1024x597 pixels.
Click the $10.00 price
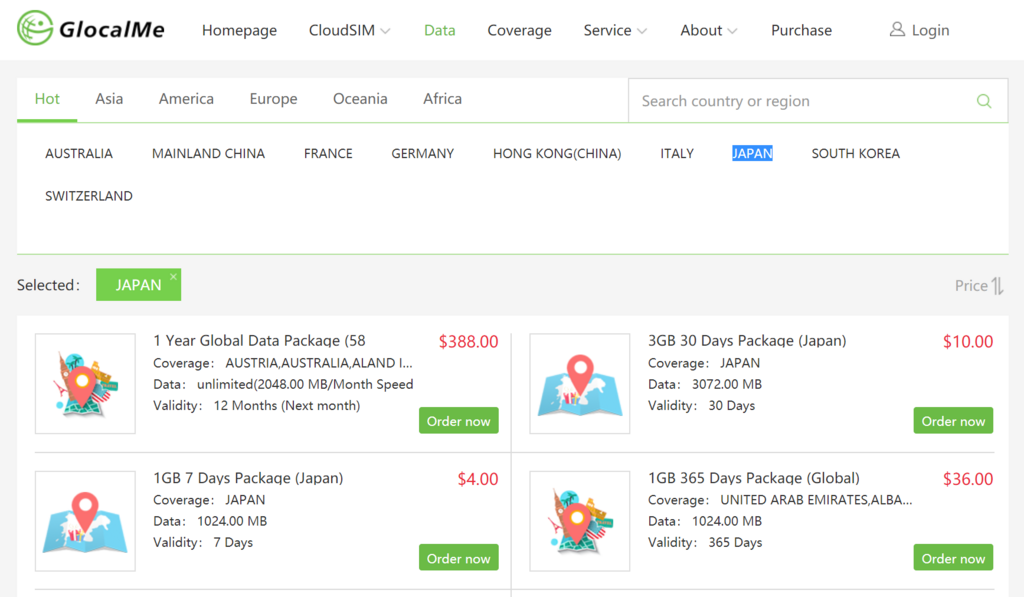[x=968, y=342]
